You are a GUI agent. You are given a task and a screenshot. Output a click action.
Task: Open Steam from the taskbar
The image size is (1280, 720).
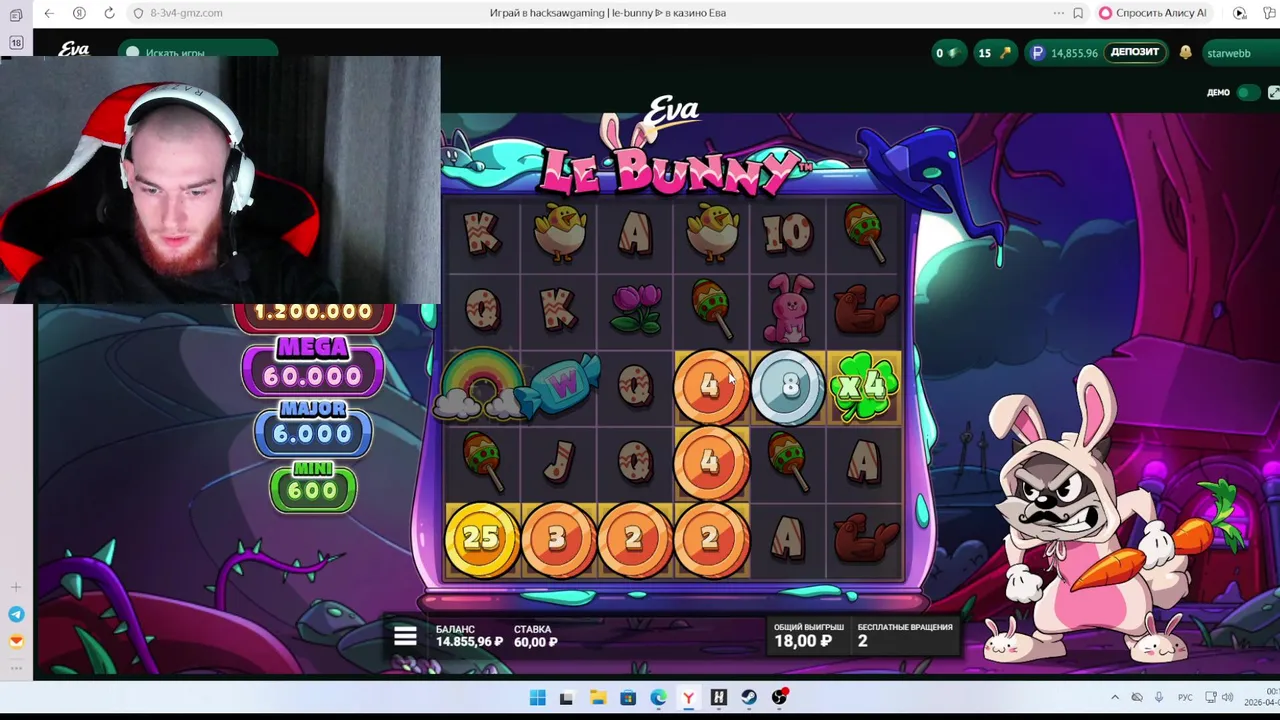coord(749,697)
